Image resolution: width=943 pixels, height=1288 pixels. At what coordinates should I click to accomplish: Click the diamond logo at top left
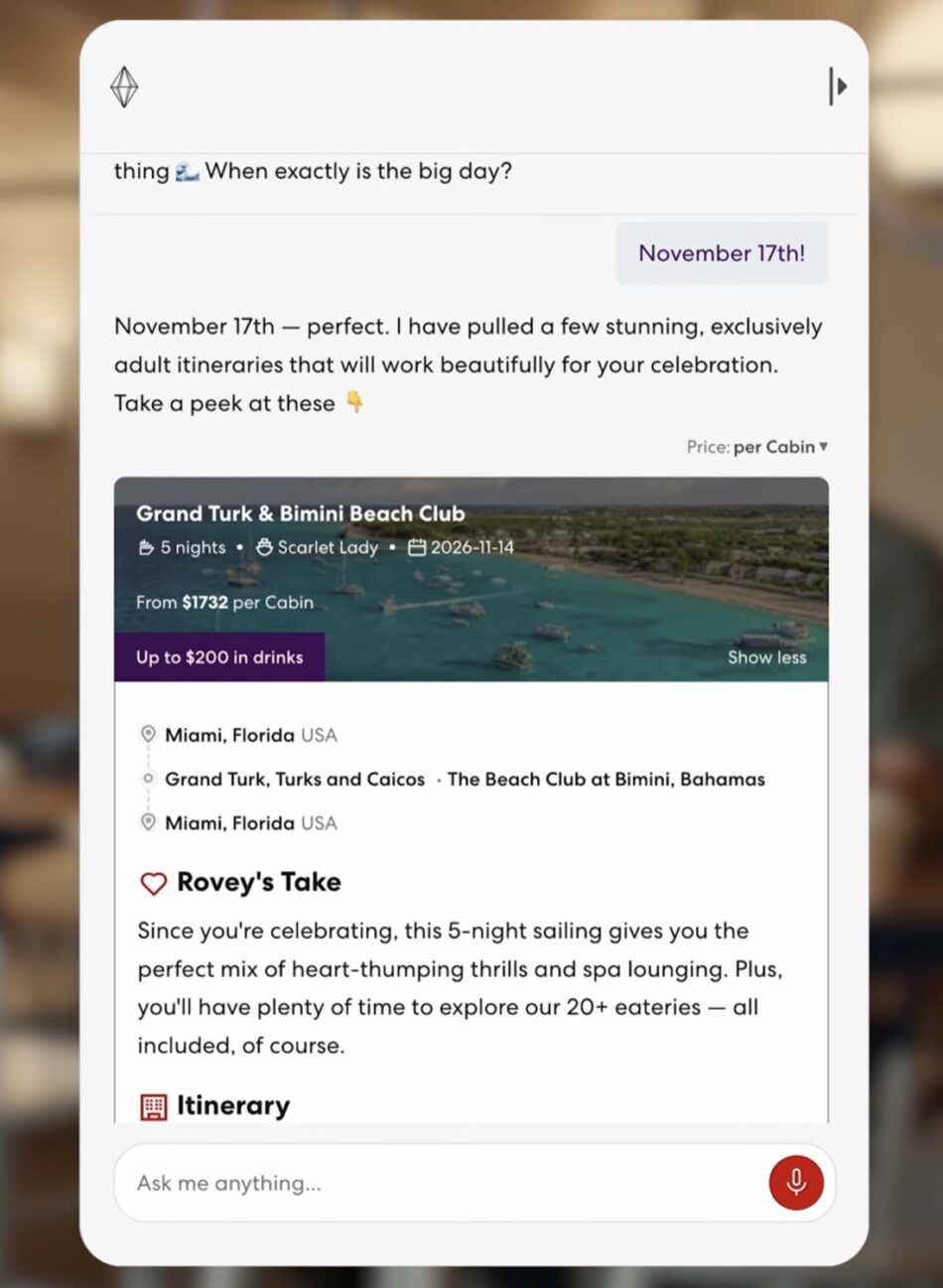[x=123, y=87]
